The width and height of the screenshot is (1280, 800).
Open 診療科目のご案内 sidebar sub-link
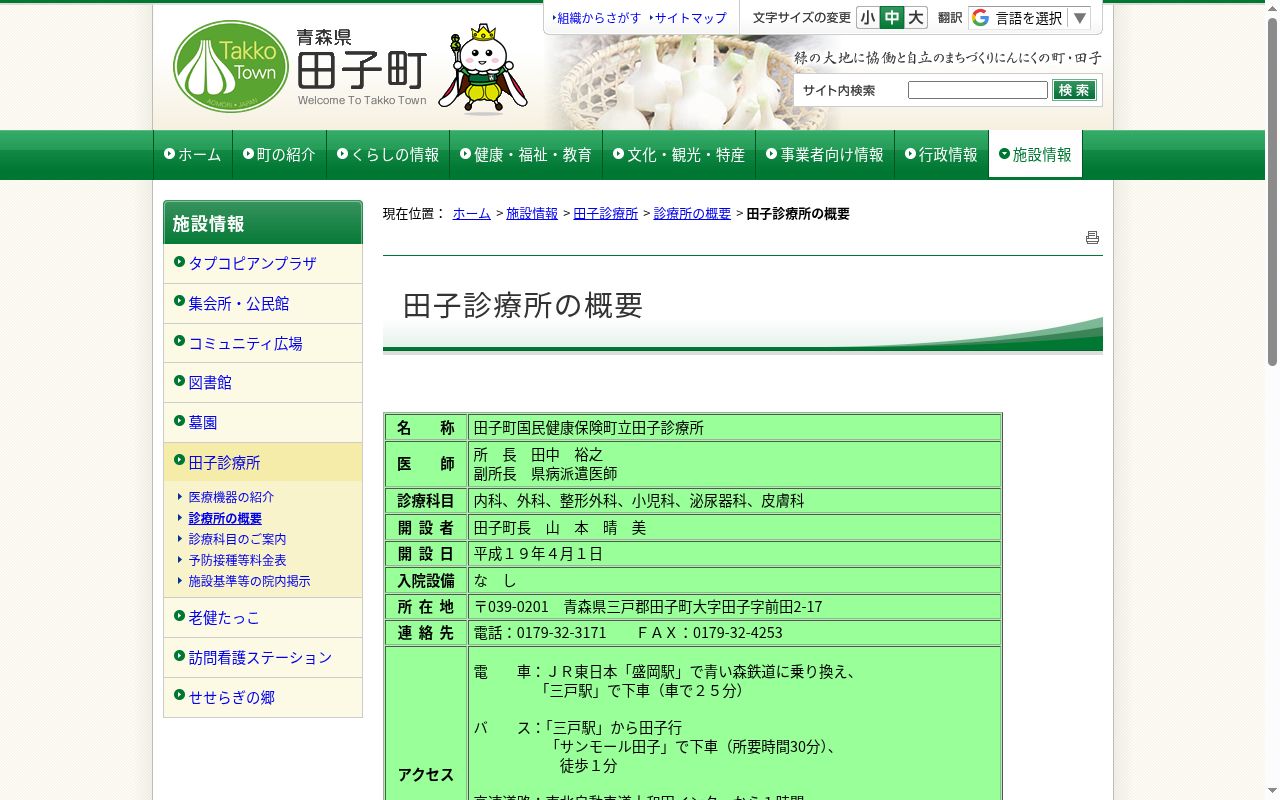point(238,539)
